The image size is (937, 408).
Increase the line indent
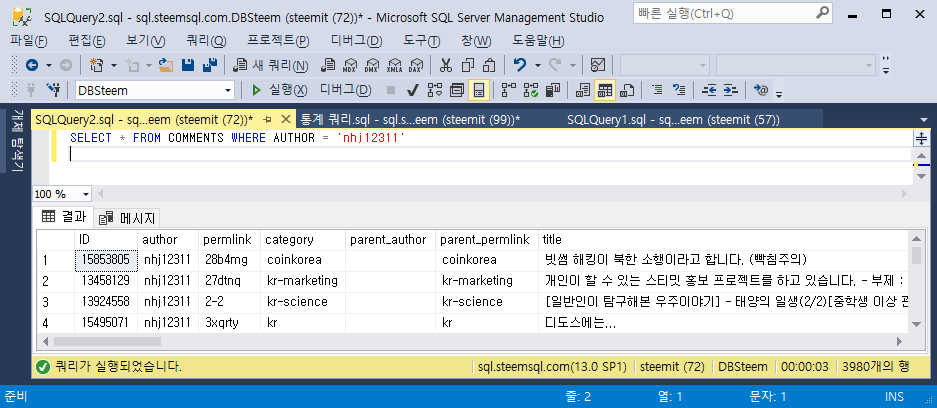(x=730, y=90)
